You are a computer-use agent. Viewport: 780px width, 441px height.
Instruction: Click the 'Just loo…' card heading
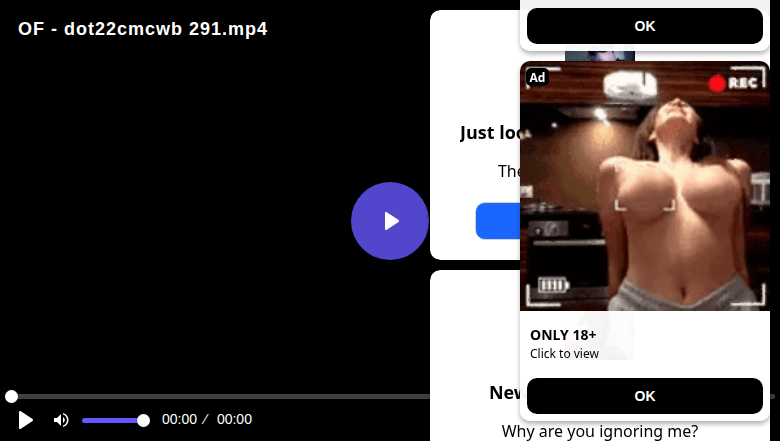(x=490, y=133)
